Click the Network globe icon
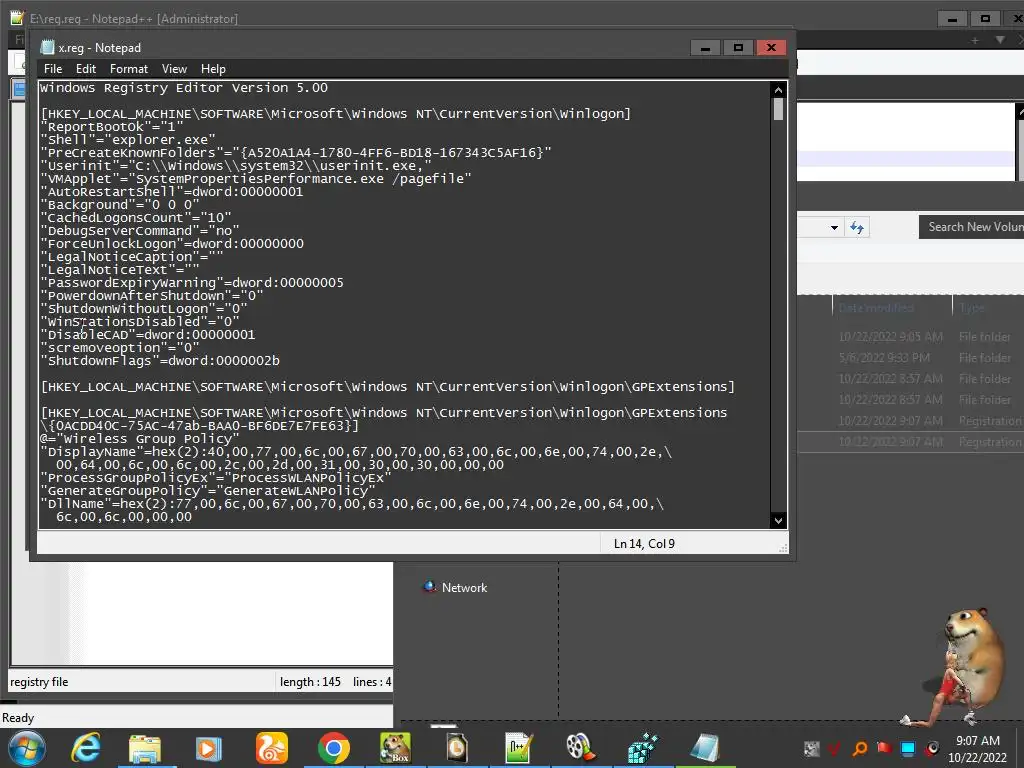 click(429, 586)
